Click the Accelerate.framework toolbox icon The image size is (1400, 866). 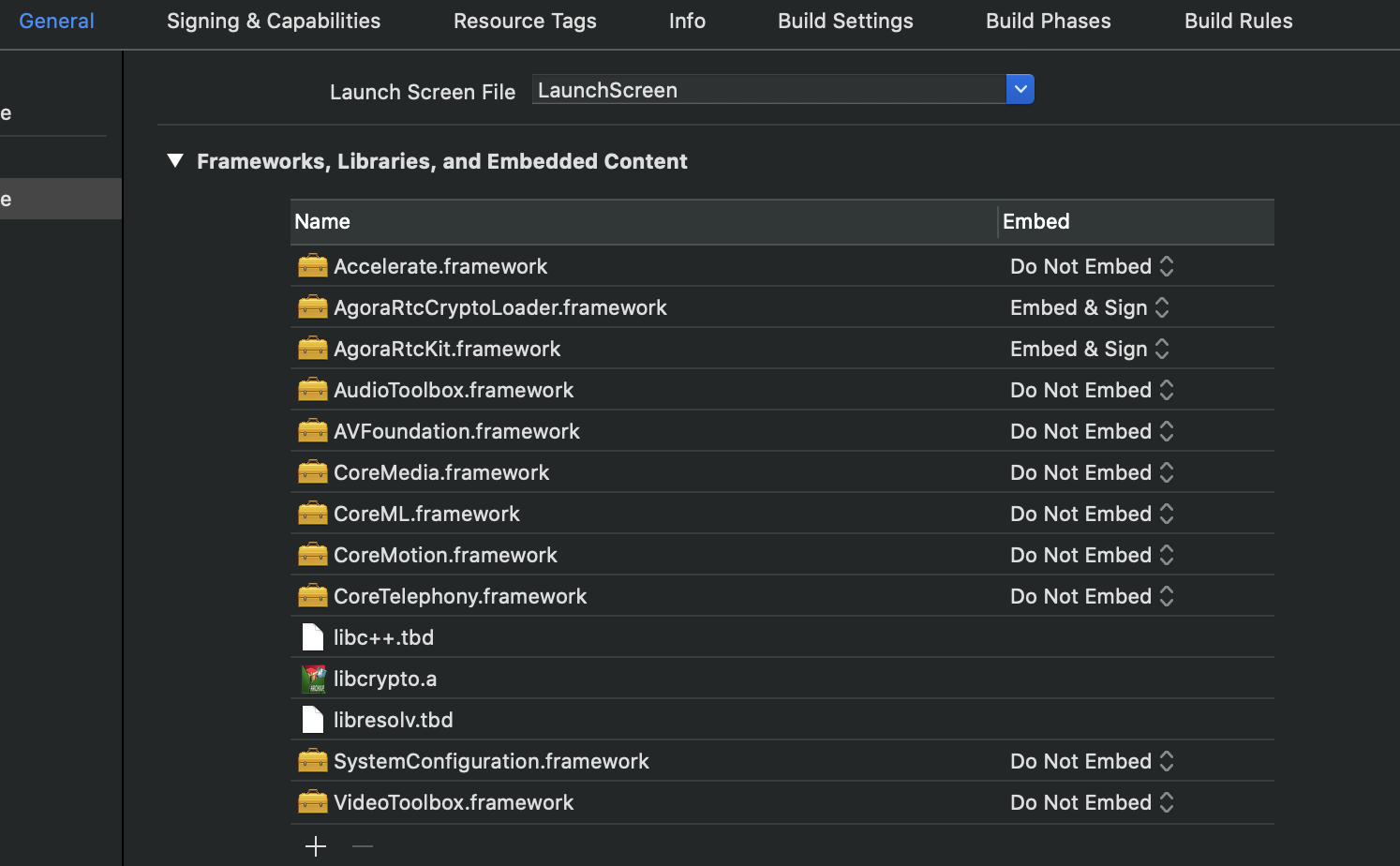[313, 266]
